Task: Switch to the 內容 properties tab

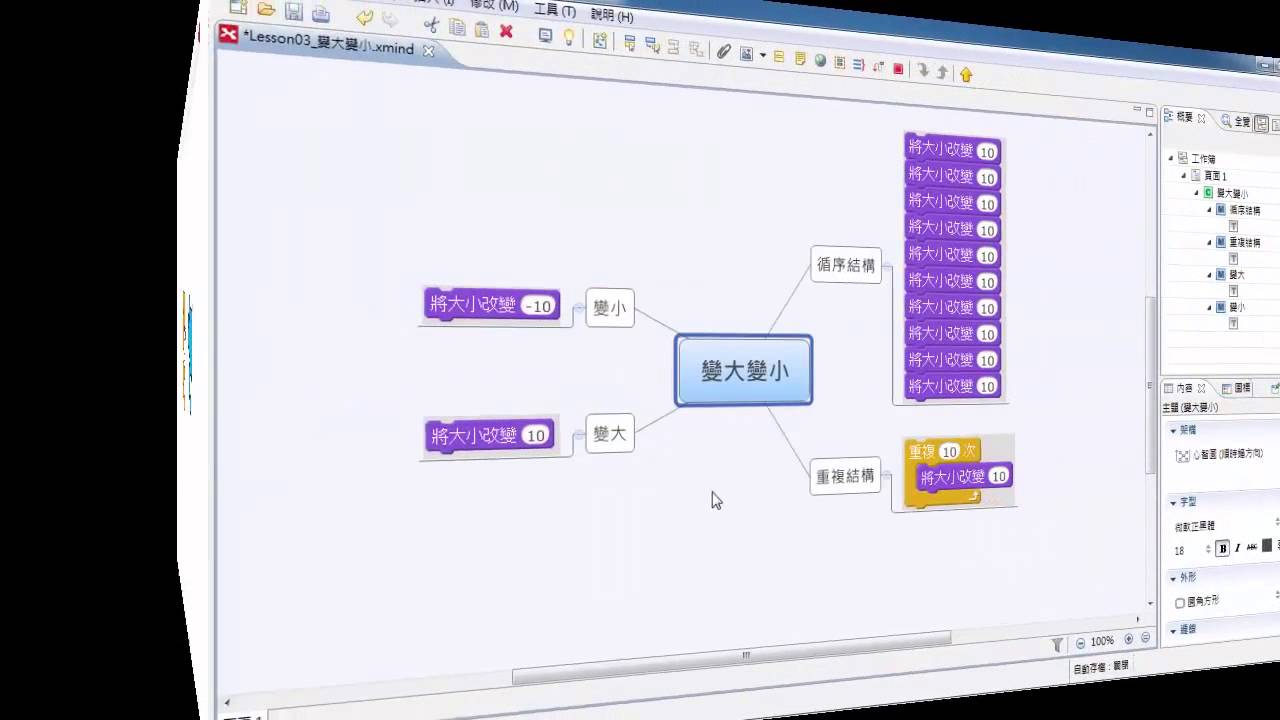Action: point(1184,388)
